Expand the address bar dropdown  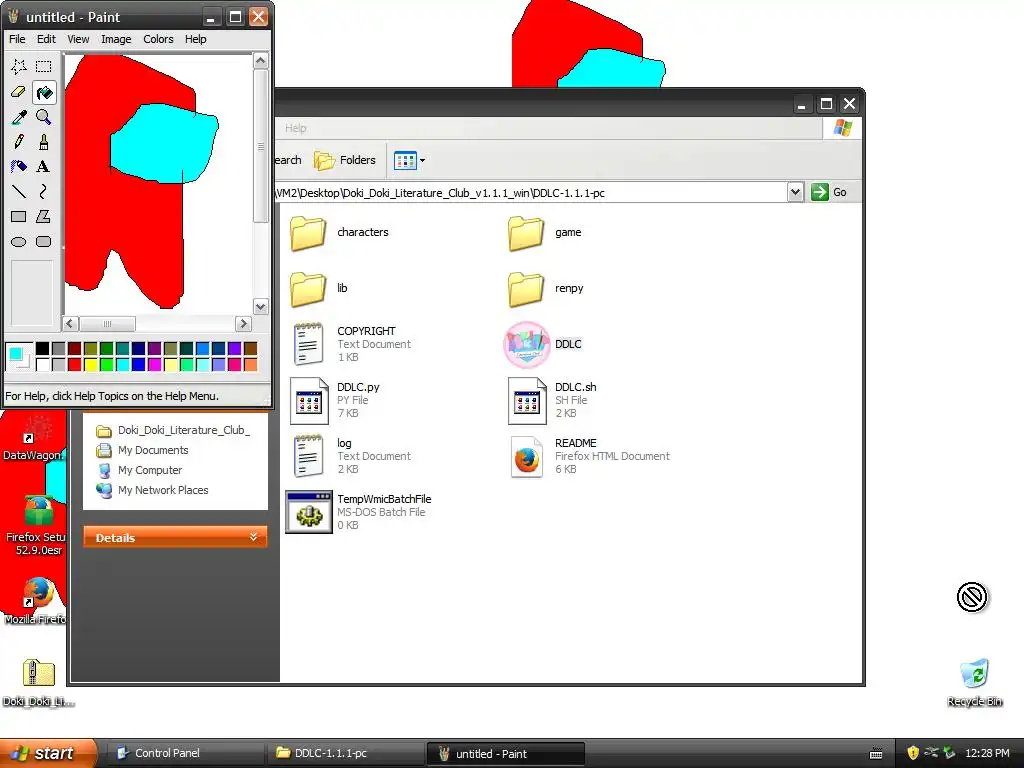click(795, 193)
